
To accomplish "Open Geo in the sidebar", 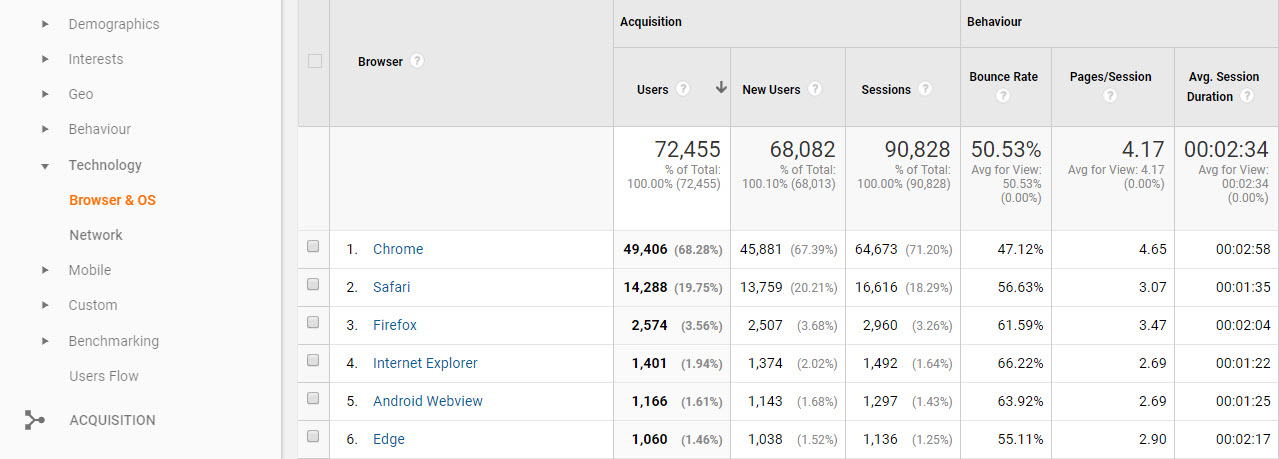I will (x=81, y=94).
